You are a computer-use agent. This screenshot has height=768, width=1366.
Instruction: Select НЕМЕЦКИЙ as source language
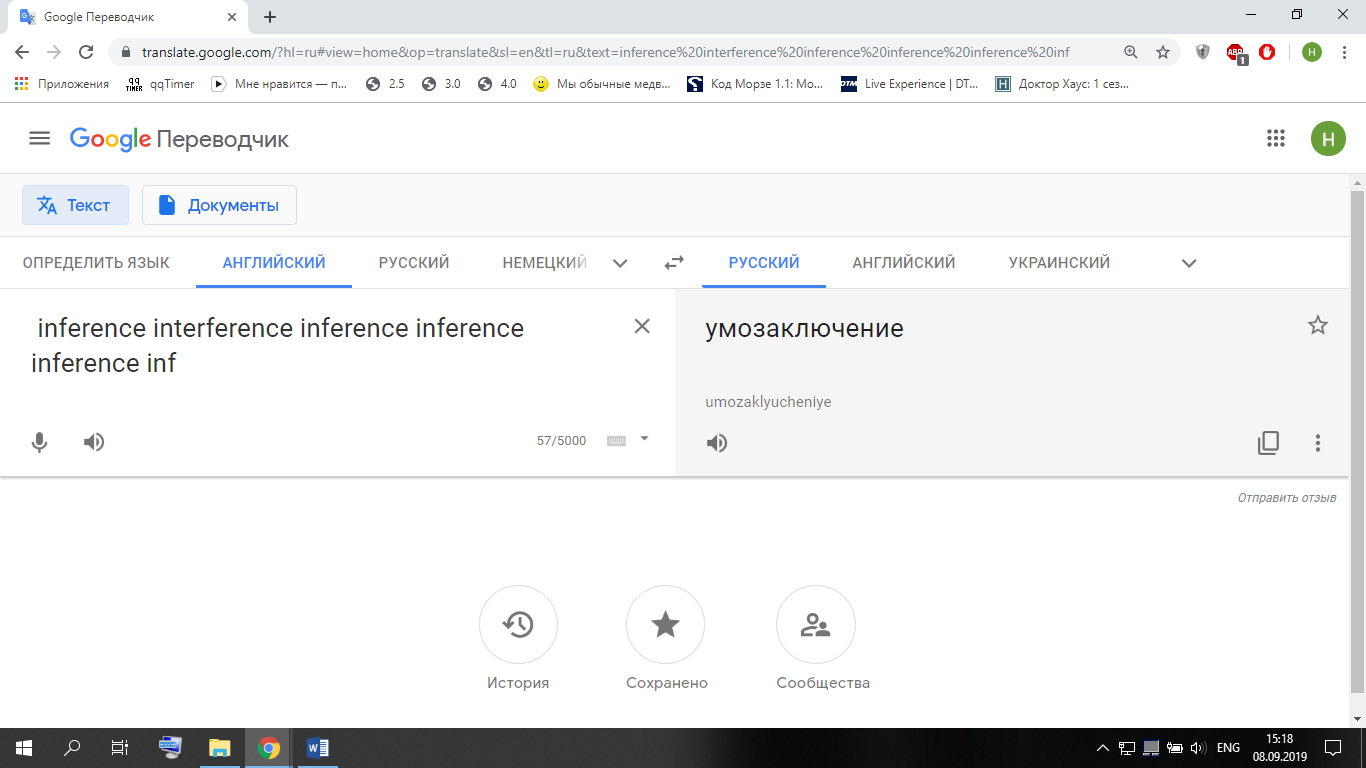(x=544, y=263)
